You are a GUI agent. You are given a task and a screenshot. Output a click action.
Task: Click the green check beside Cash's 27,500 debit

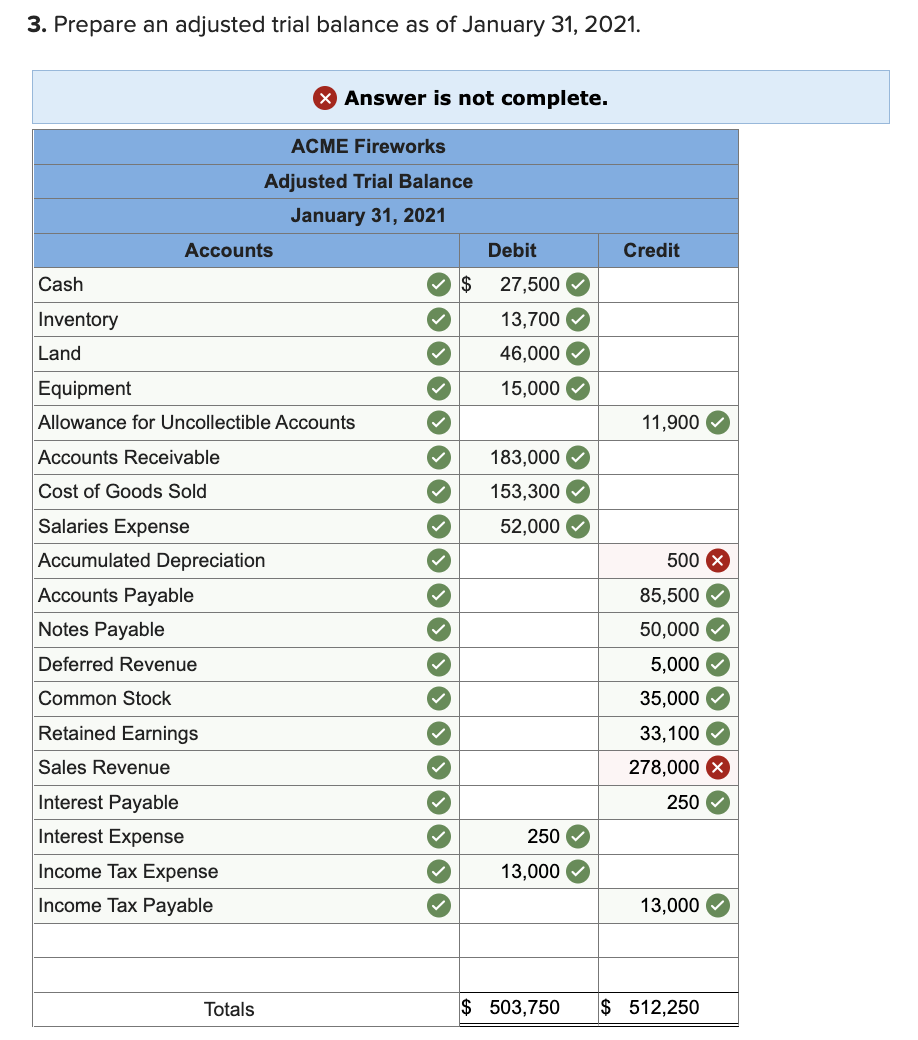pos(577,285)
